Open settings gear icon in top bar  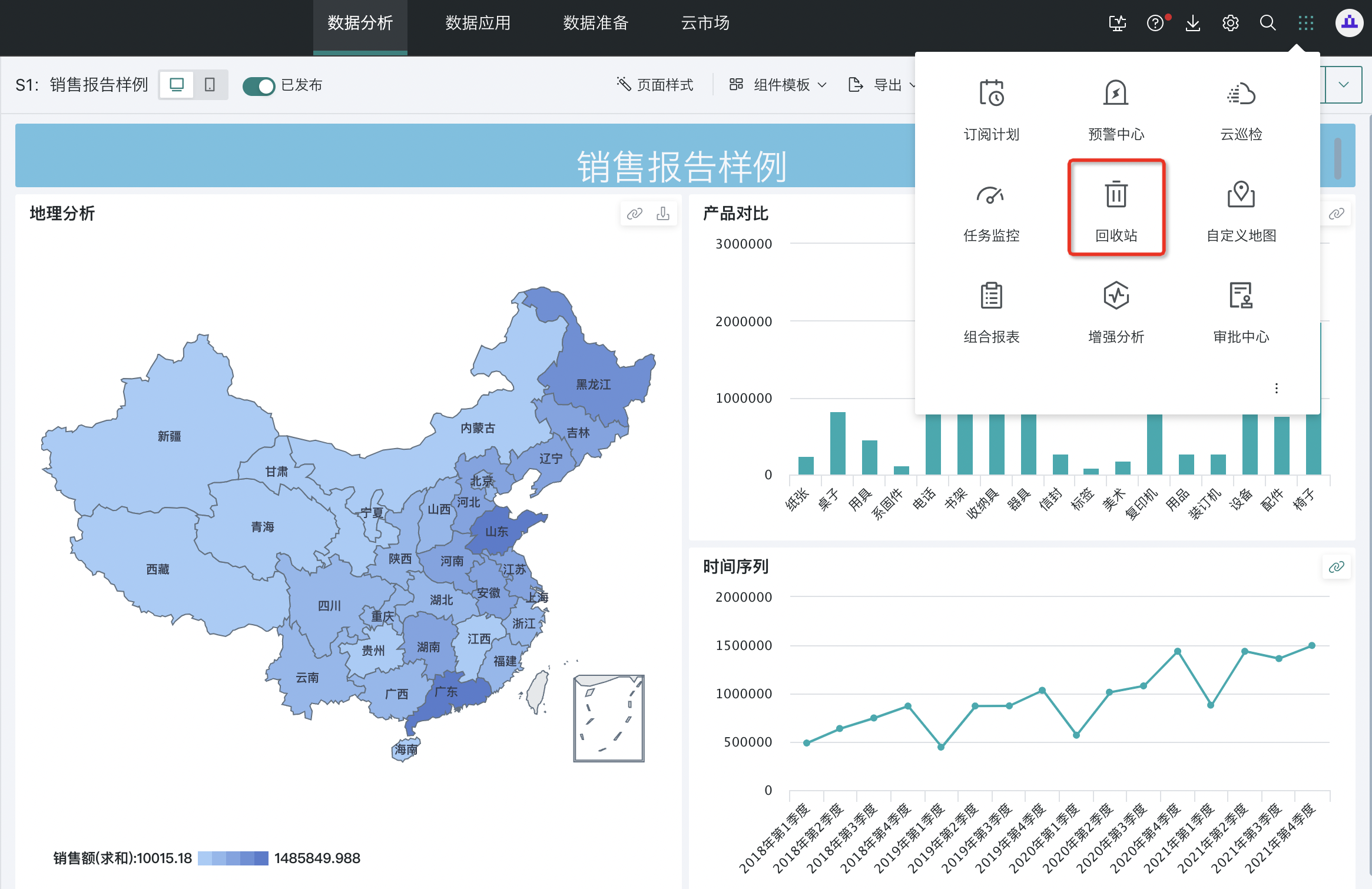pyautogui.click(x=1230, y=23)
